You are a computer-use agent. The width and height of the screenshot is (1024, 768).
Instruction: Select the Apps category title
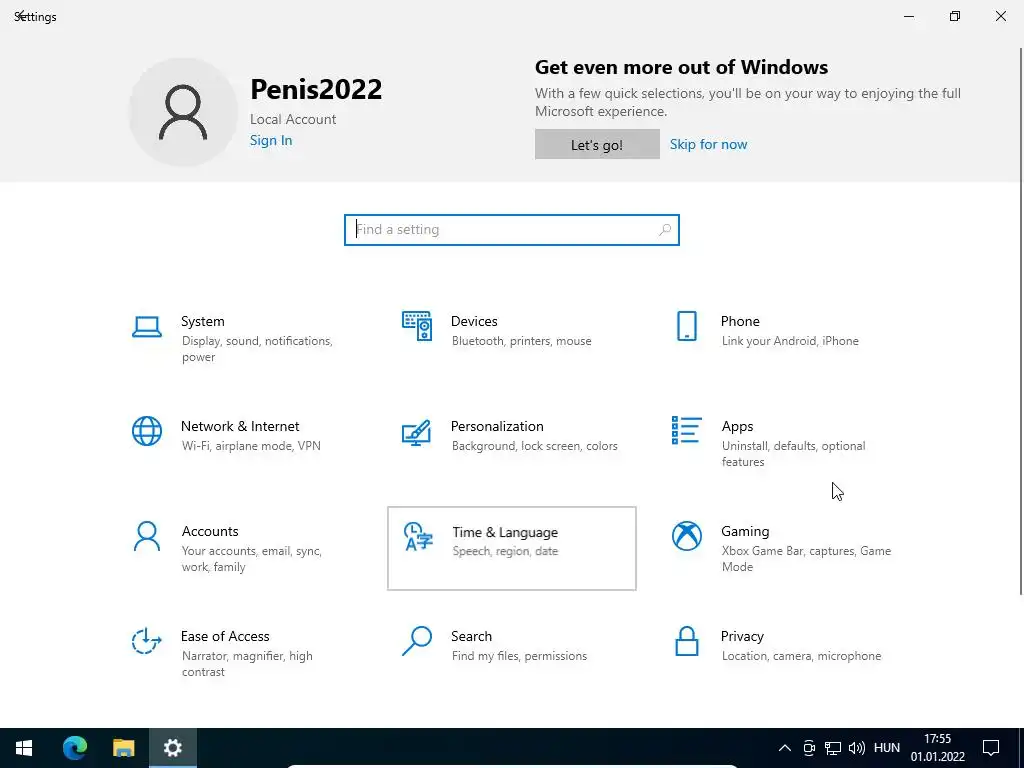pos(737,426)
